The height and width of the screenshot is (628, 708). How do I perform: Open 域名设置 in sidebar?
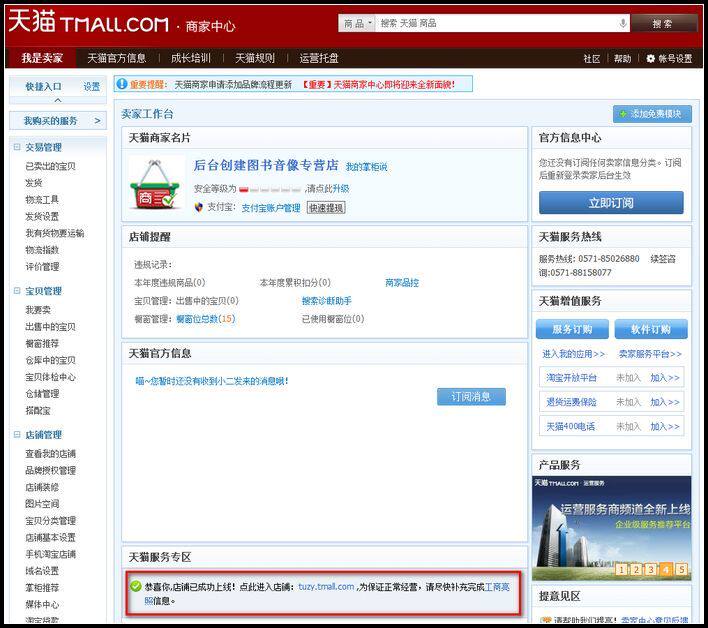(x=42, y=571)
